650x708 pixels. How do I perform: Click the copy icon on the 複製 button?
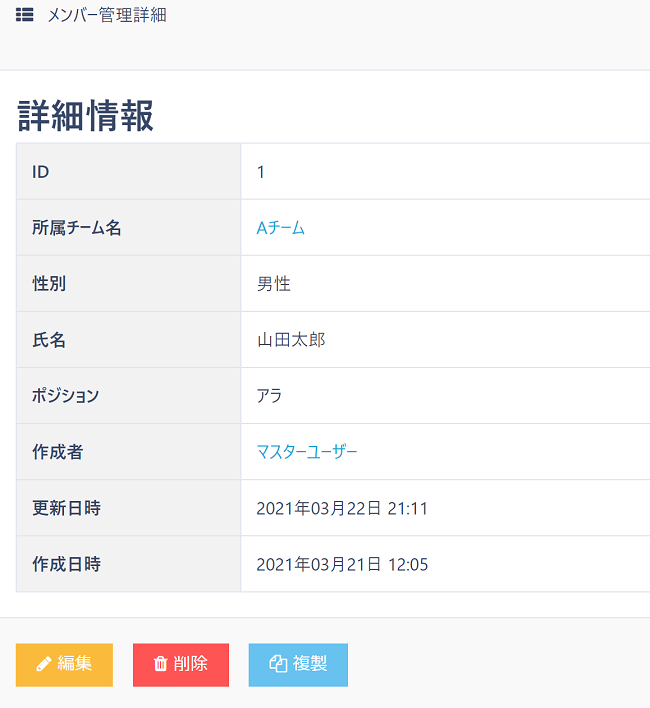tap(278, 664)
